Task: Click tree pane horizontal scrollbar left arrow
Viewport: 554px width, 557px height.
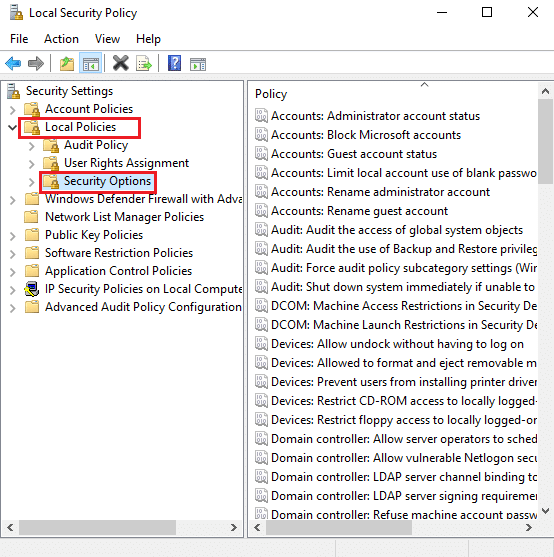Action: pyautogui.click(x=10, y=528)
